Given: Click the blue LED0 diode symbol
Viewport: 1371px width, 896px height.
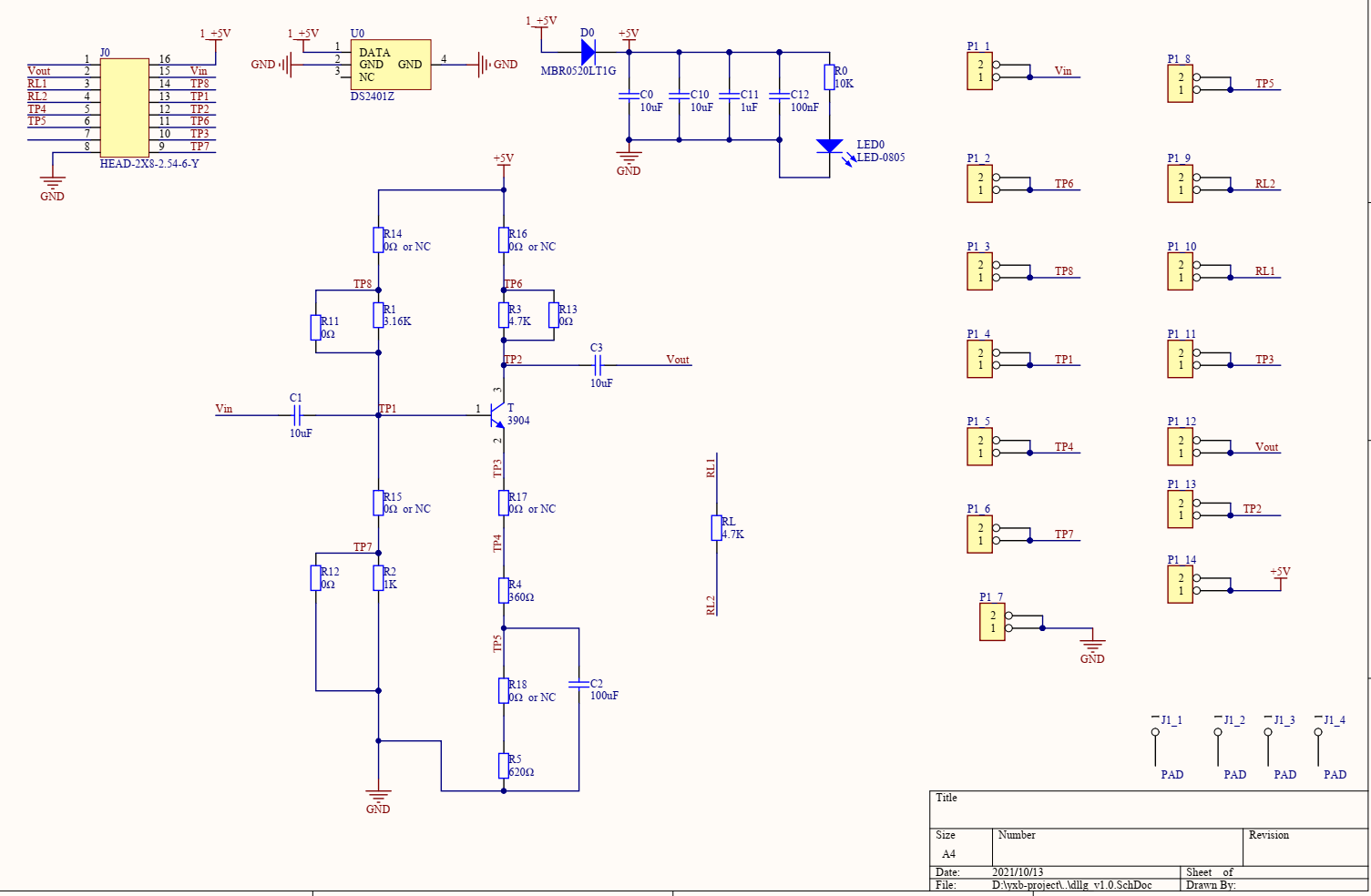Looking at the screenshot, I should (829, 146).
